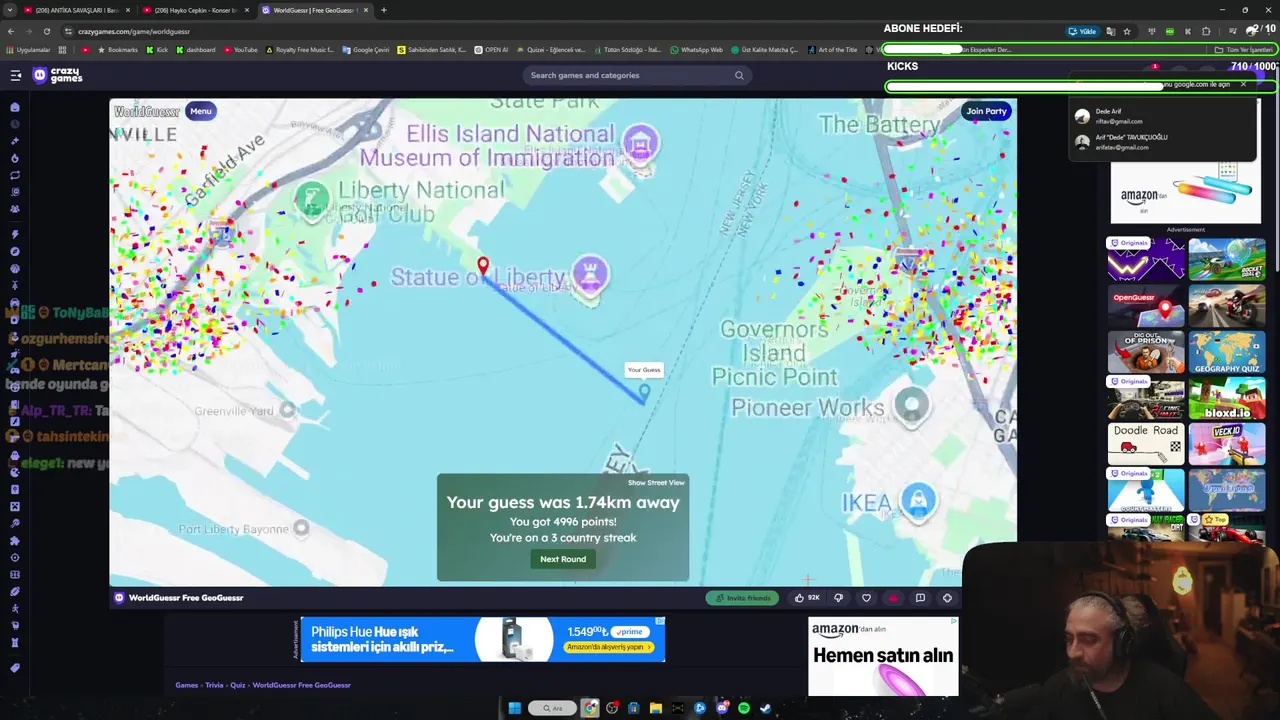Open File Explorer from the taskbar
Image resolution: width=1280 pixels, height=720 pixels.
coord(656,708)
